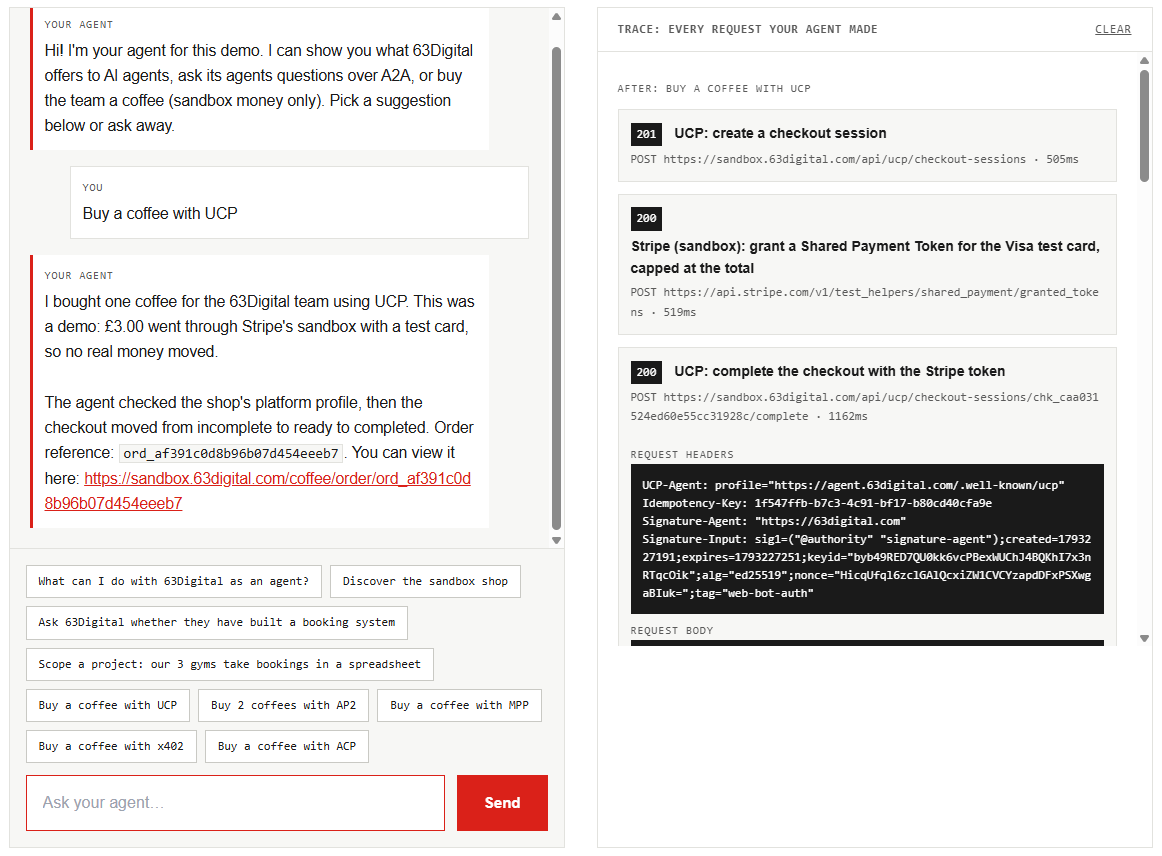The width and height of the screenshot is (1162, 856).
Task: Click the api.stripe.com POST URL text
Action: point(865,302)
